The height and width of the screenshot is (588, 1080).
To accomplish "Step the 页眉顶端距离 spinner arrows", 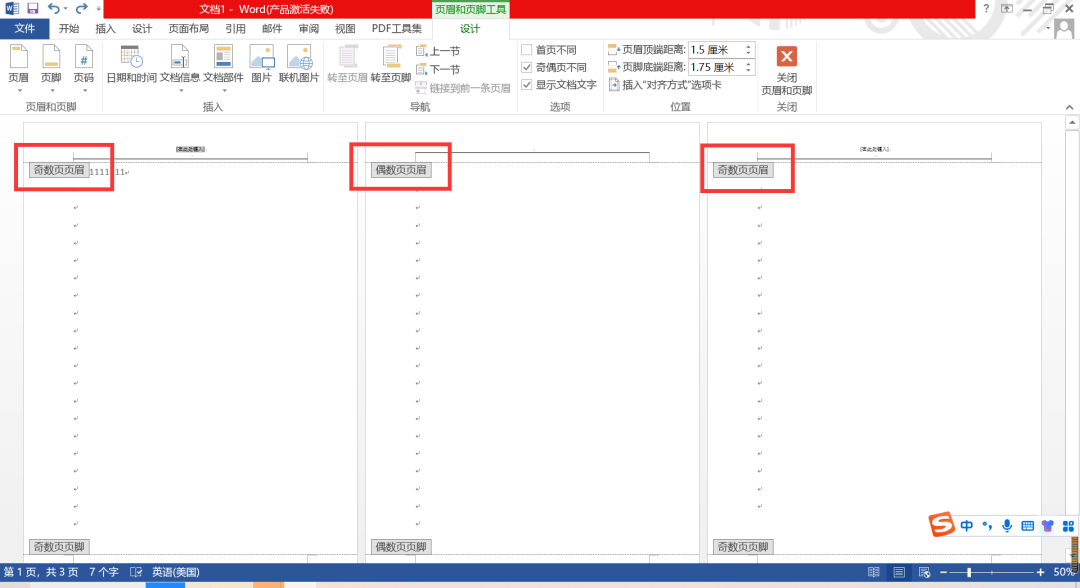I will [x=749, y=50].
